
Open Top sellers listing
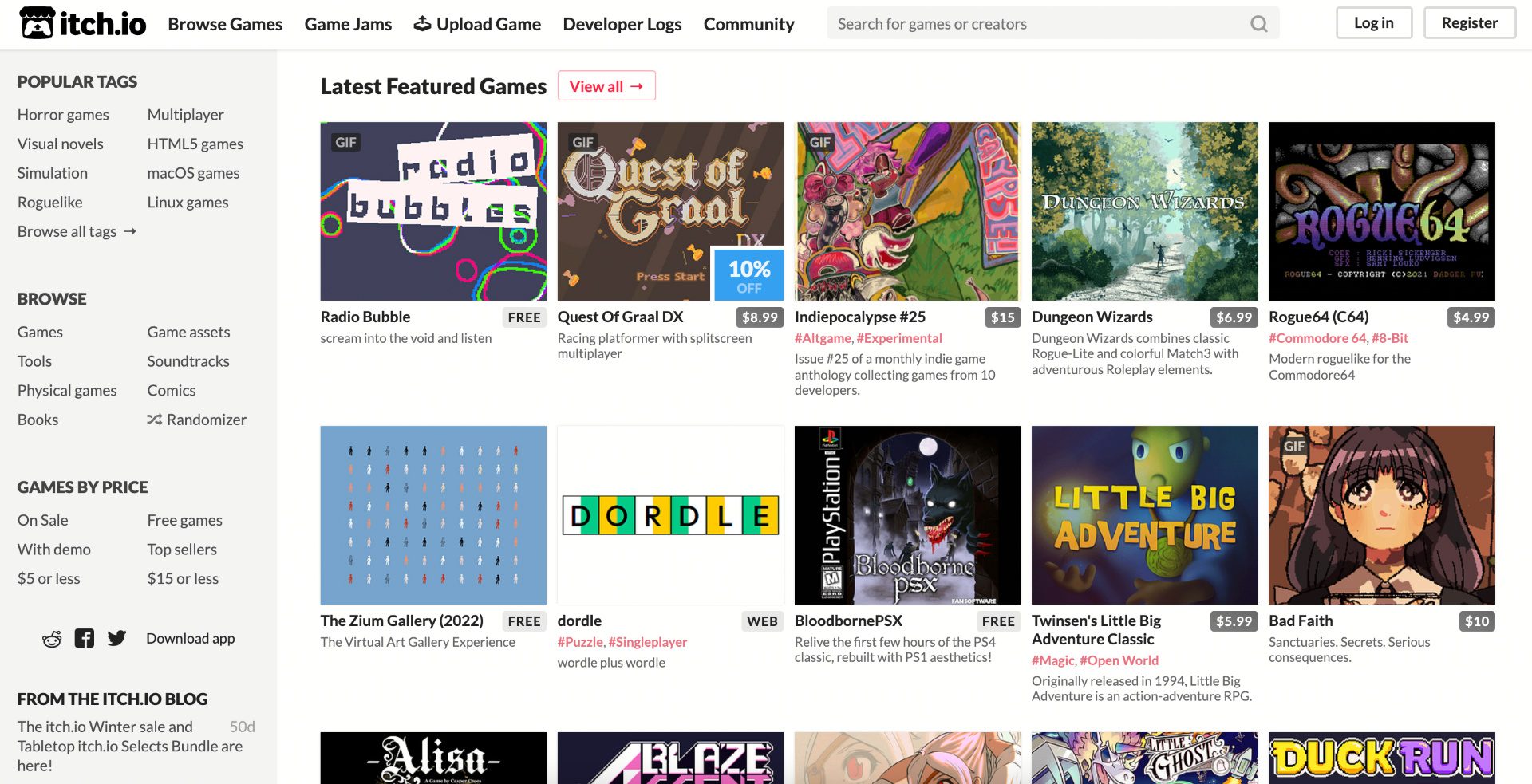182,550
